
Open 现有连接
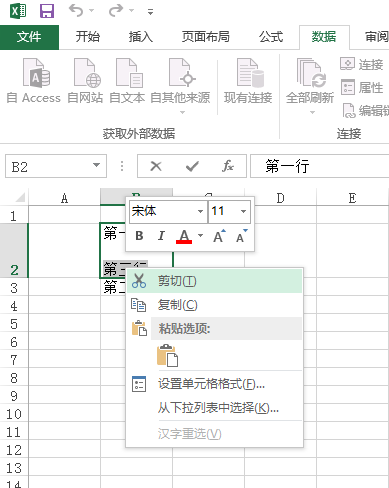coord(248,81)
